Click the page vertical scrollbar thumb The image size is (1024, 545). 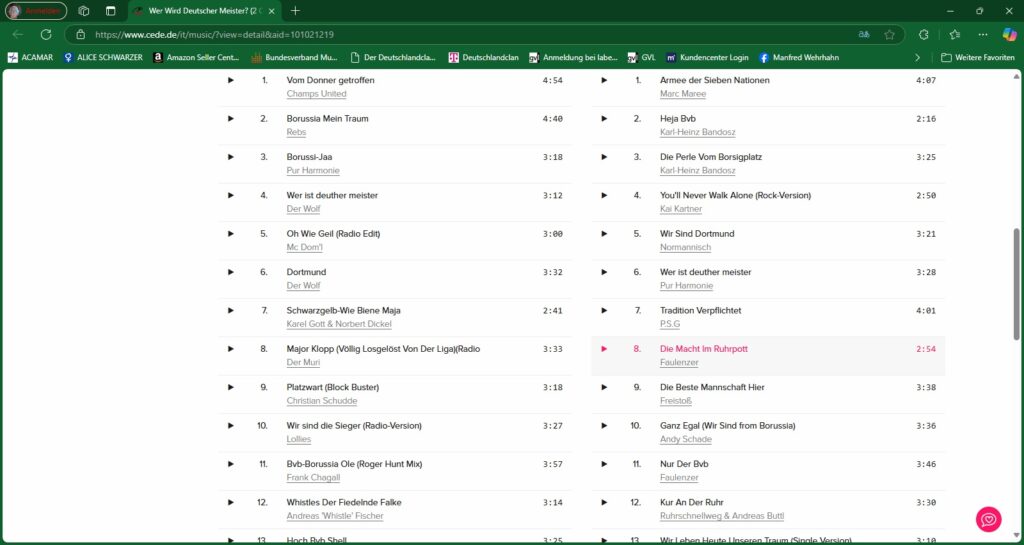coord(1016,284)
